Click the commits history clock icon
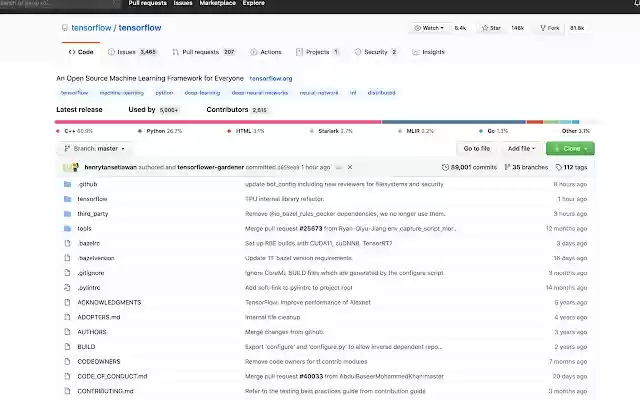The height and width of the screenshot is (400, 640). pyautogui.click(x=445, y=167)
